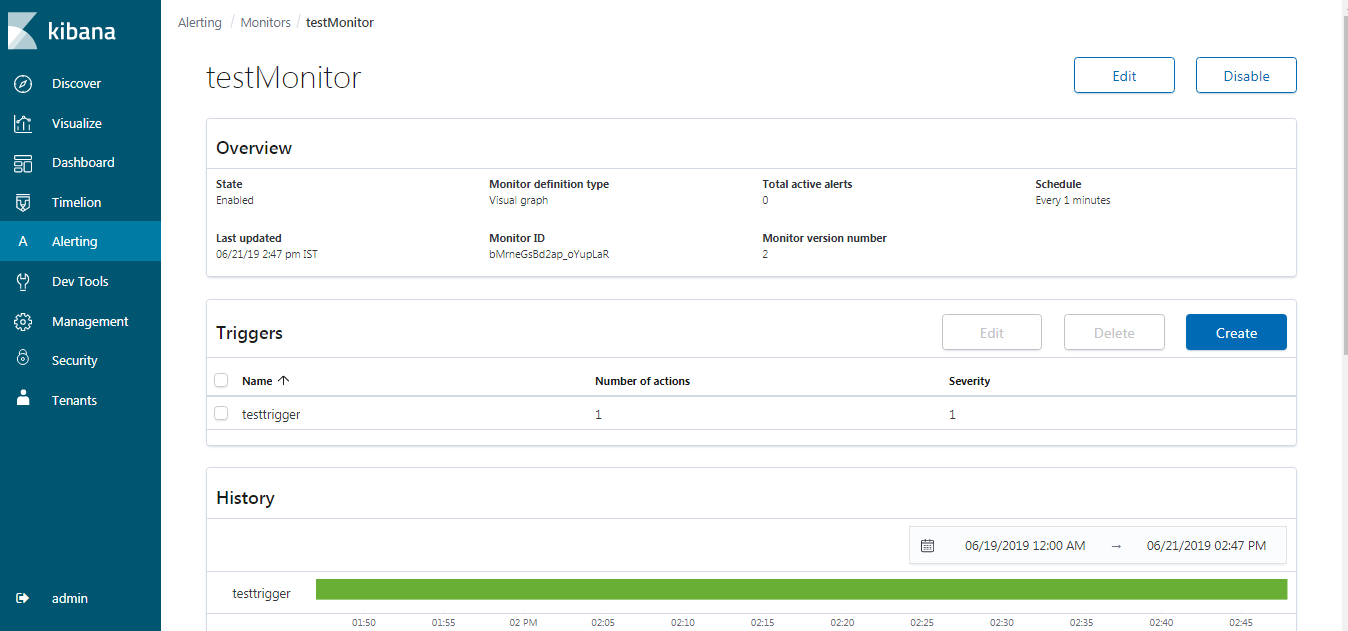This screenshot has width=1348, height=631.
Task: Click the Dashboard layout icon
Action: 23,163
